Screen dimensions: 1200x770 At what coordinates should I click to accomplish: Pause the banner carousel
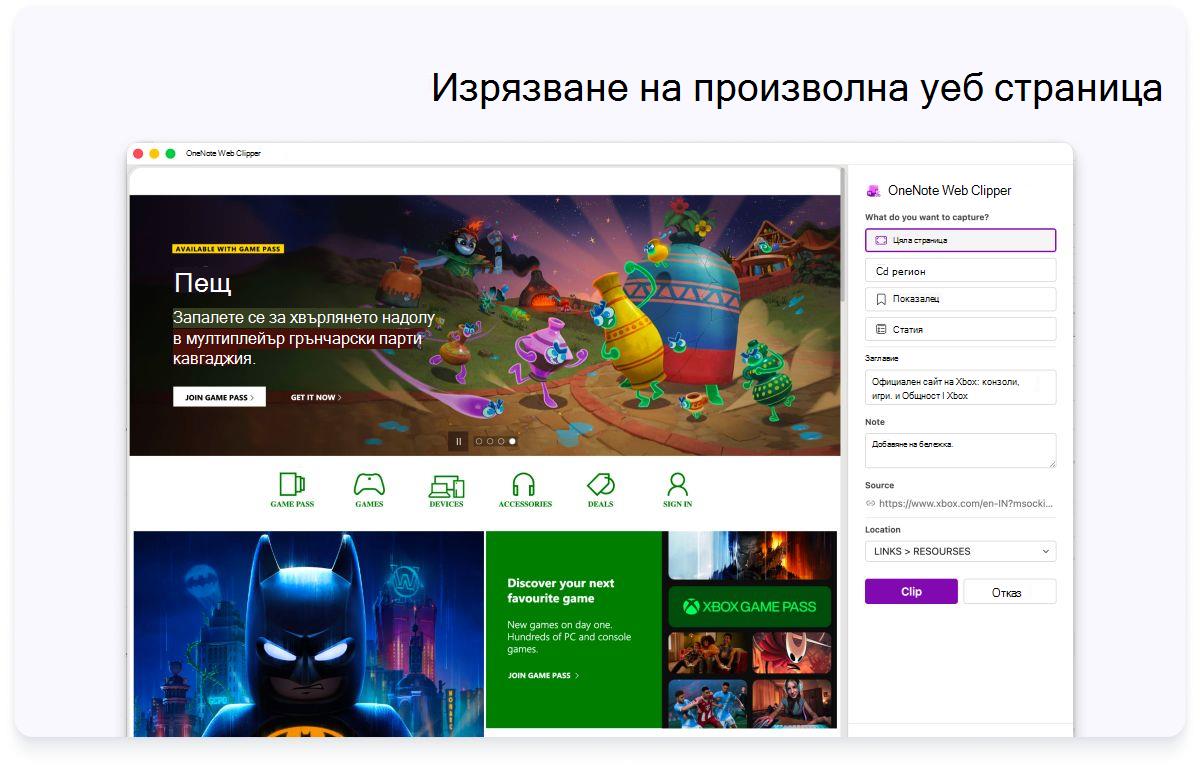(x=458, y=441)
